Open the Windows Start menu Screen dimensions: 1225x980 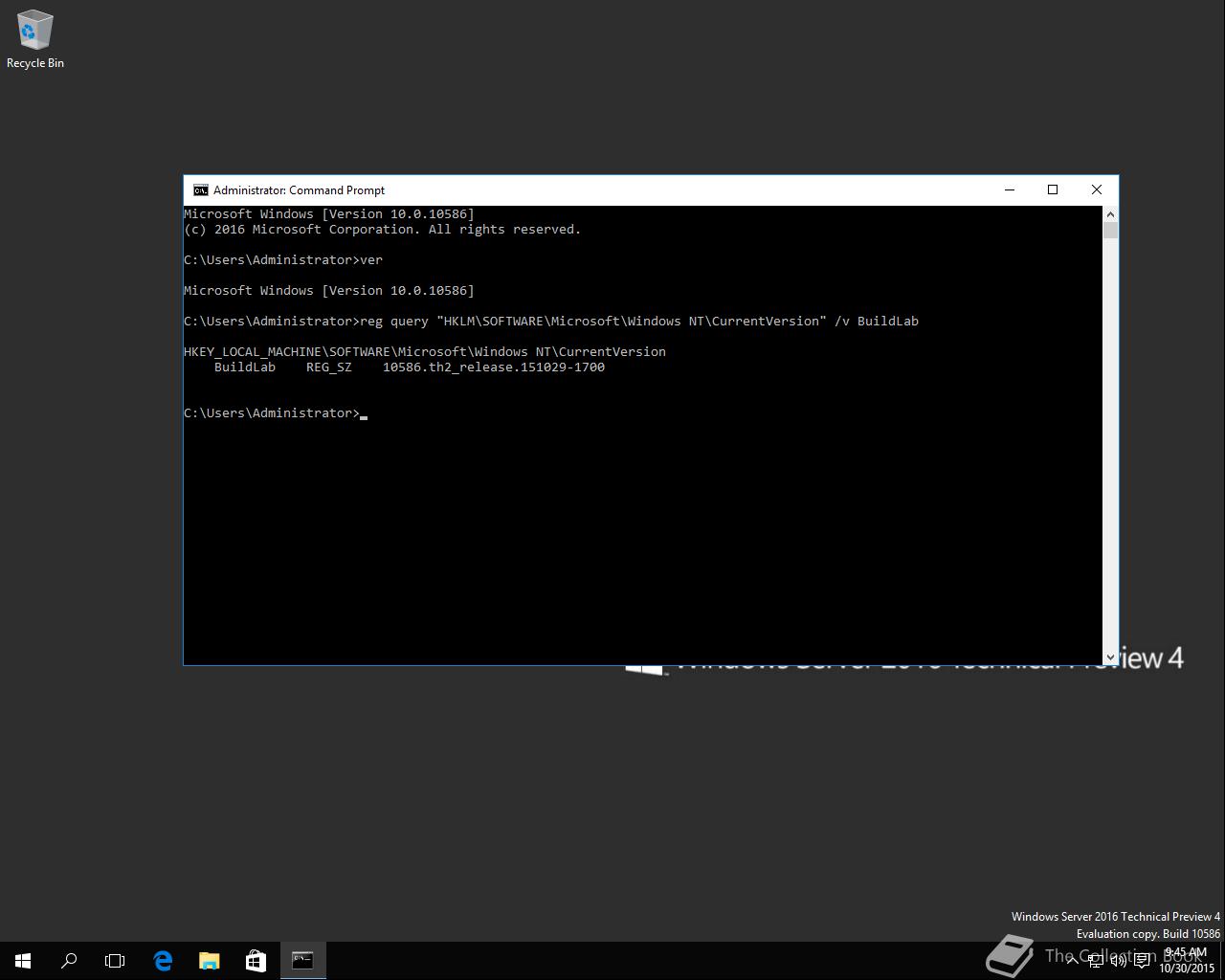coord(23,961)
